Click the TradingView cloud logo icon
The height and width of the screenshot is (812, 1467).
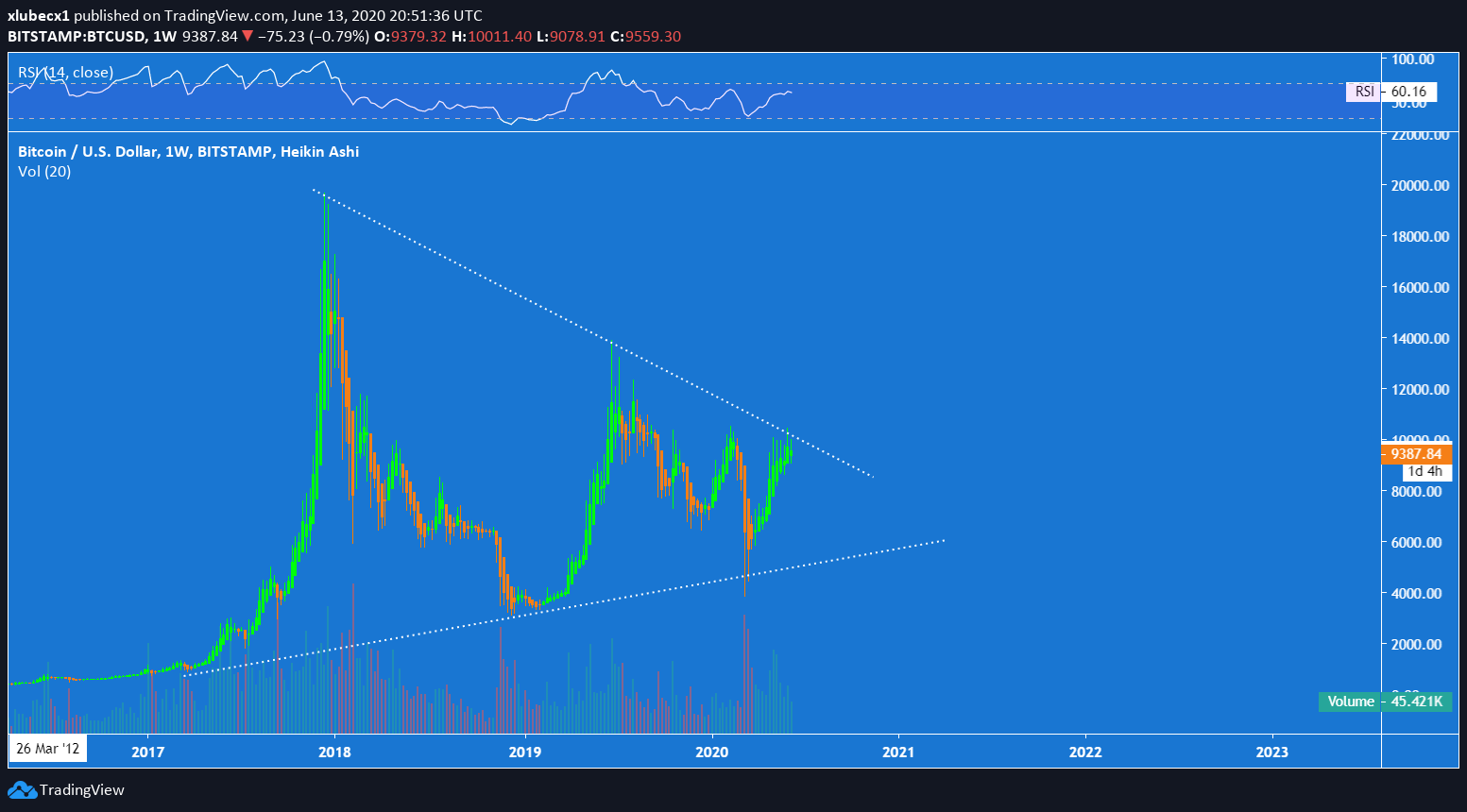point(22,790)
